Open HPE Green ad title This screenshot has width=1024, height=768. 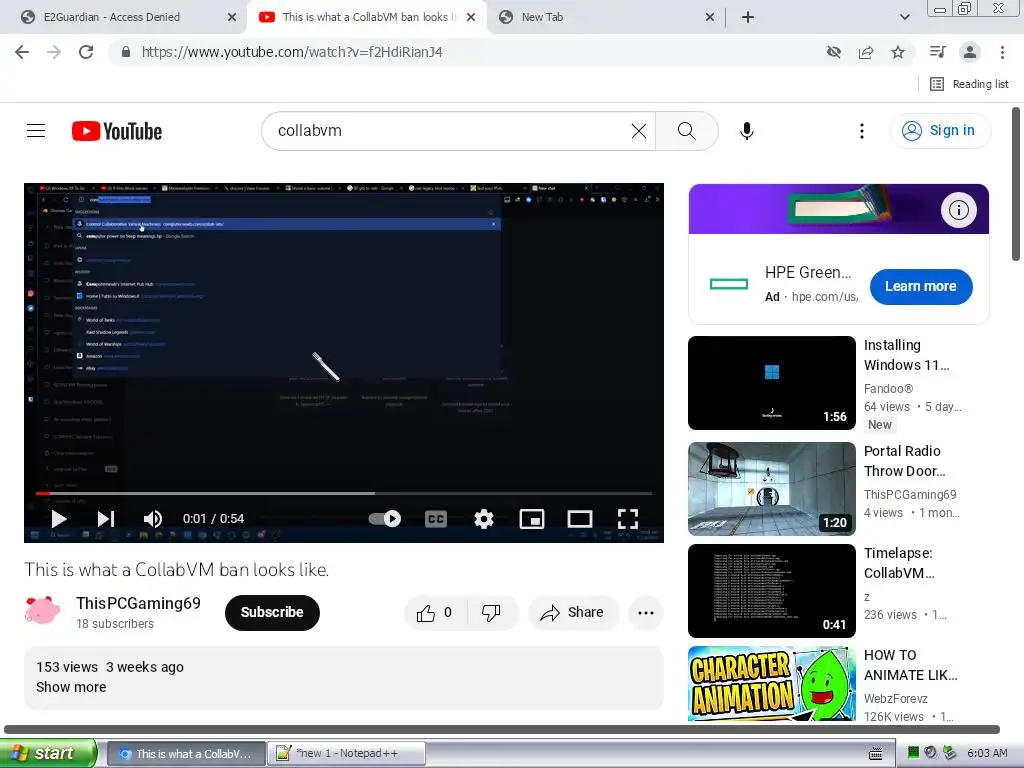coord(808,272)
